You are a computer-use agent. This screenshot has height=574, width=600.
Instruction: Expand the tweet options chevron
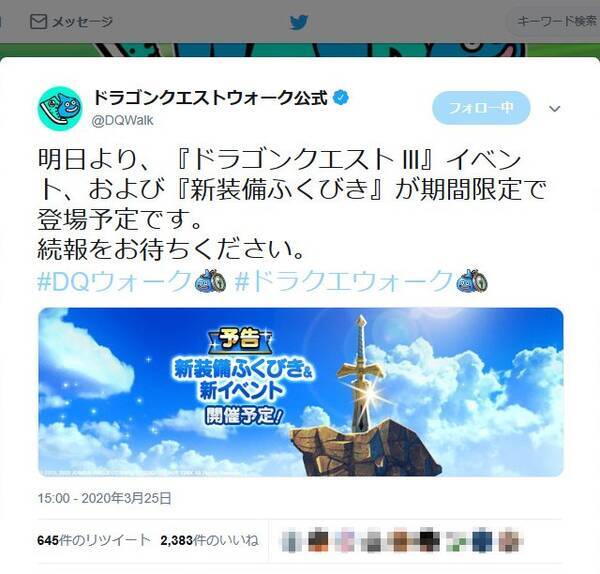pyautogui.click(x=554, y=109)
